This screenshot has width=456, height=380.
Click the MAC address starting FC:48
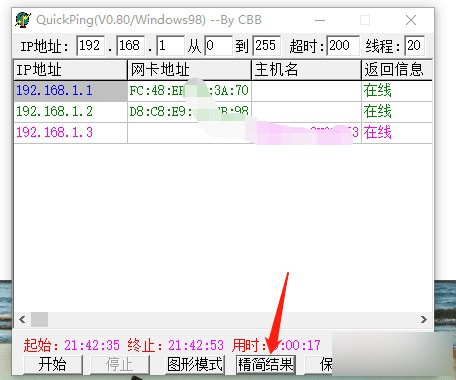click(x=189, y=91)
